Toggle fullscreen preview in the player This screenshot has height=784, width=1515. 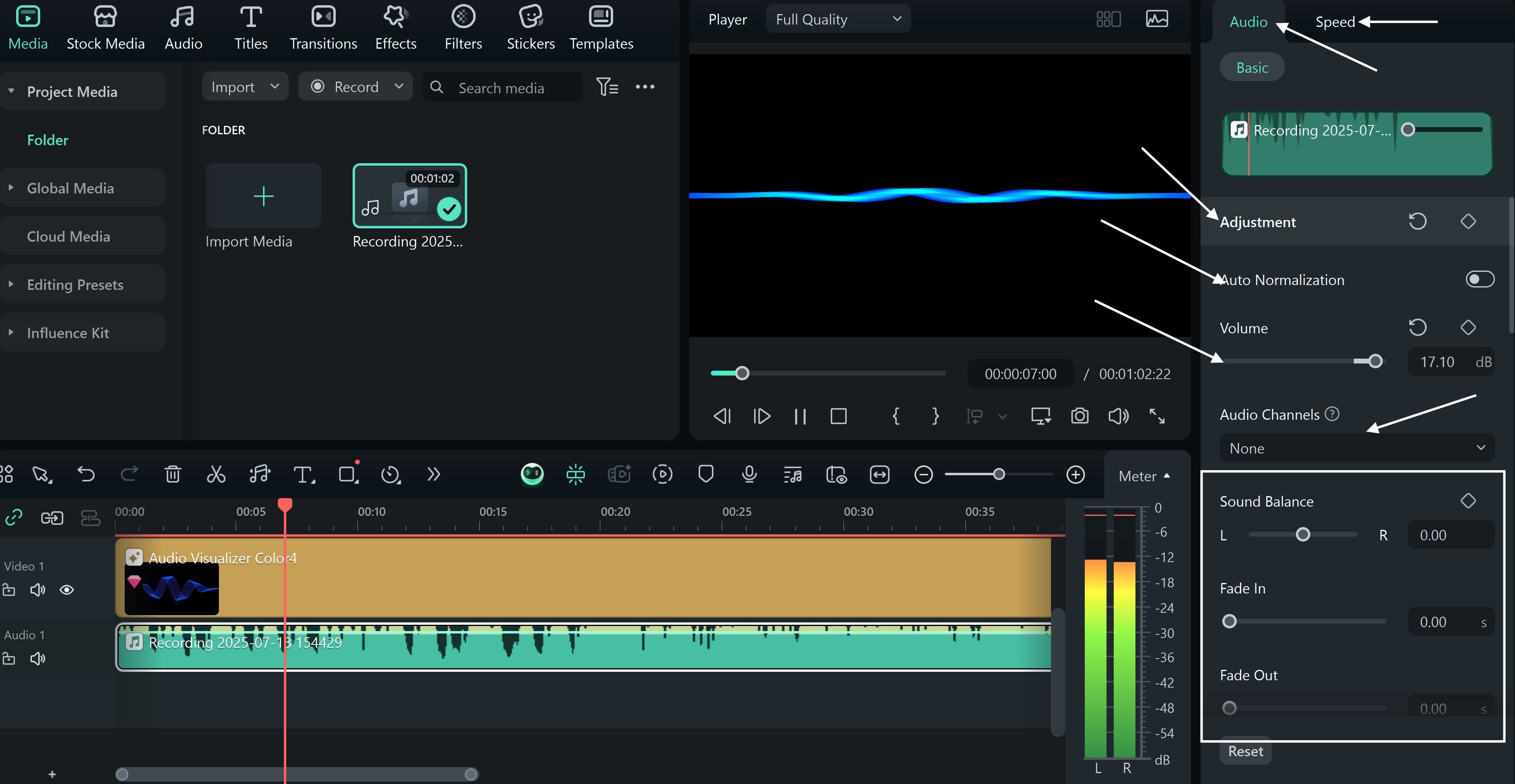click(1157, 417)
